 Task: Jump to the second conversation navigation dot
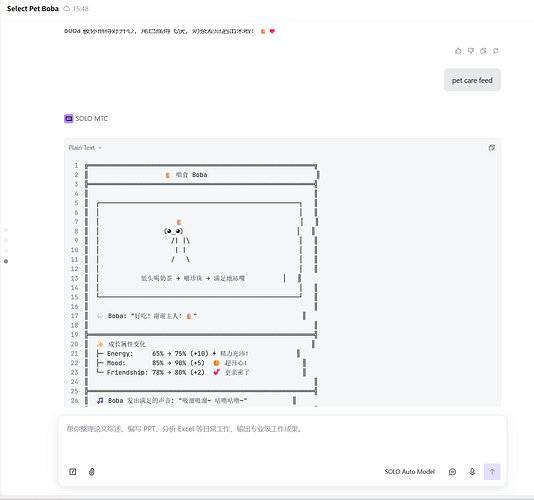tap(6, 240)
